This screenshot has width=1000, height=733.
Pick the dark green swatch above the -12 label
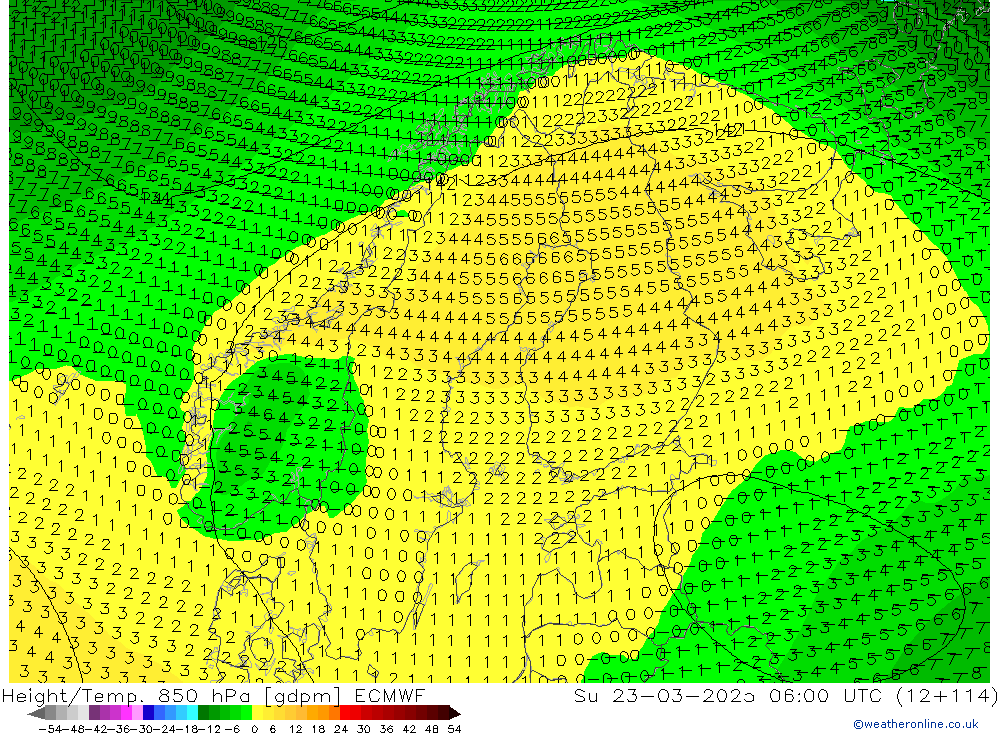pyautogui.click(x=203, y=713)
